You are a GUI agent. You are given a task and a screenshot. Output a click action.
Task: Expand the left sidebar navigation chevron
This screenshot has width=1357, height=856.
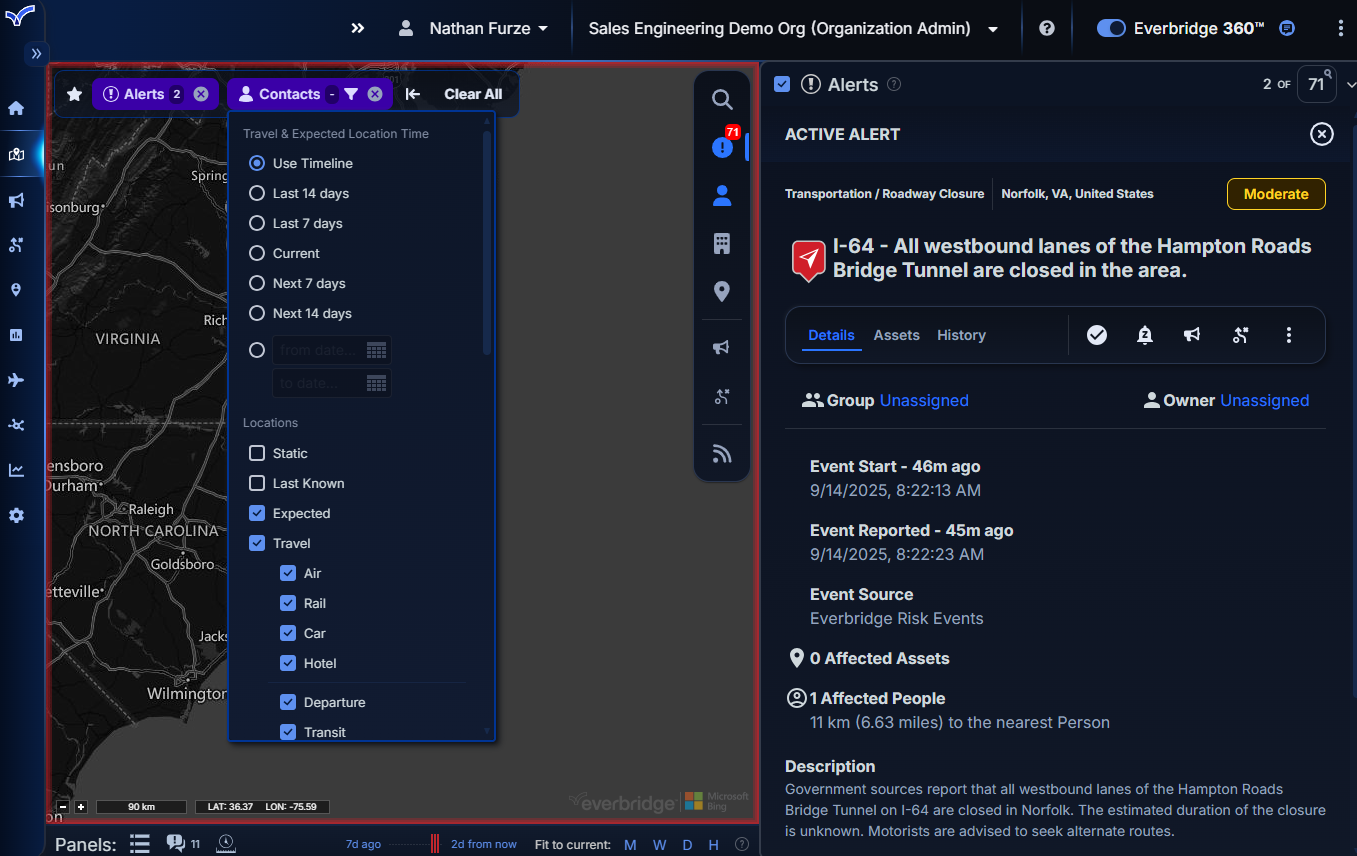(36, 53)
